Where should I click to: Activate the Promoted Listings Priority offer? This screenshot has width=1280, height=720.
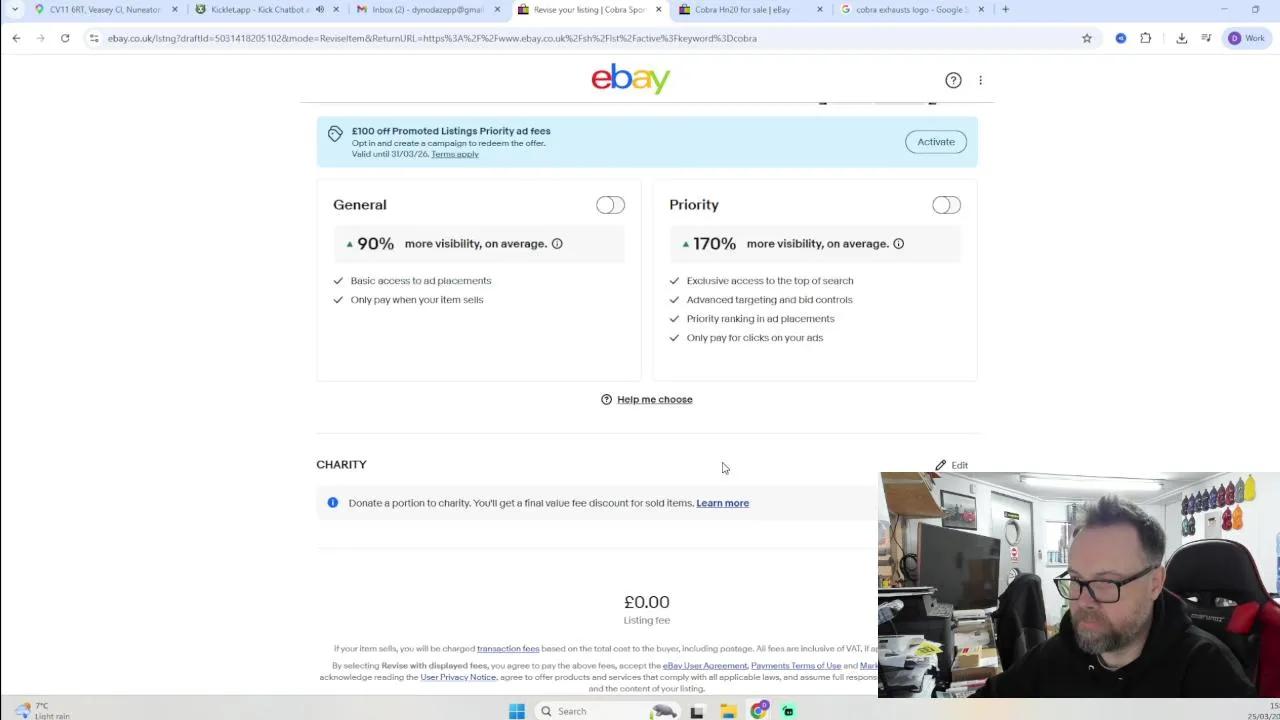(x=936, y=142)
